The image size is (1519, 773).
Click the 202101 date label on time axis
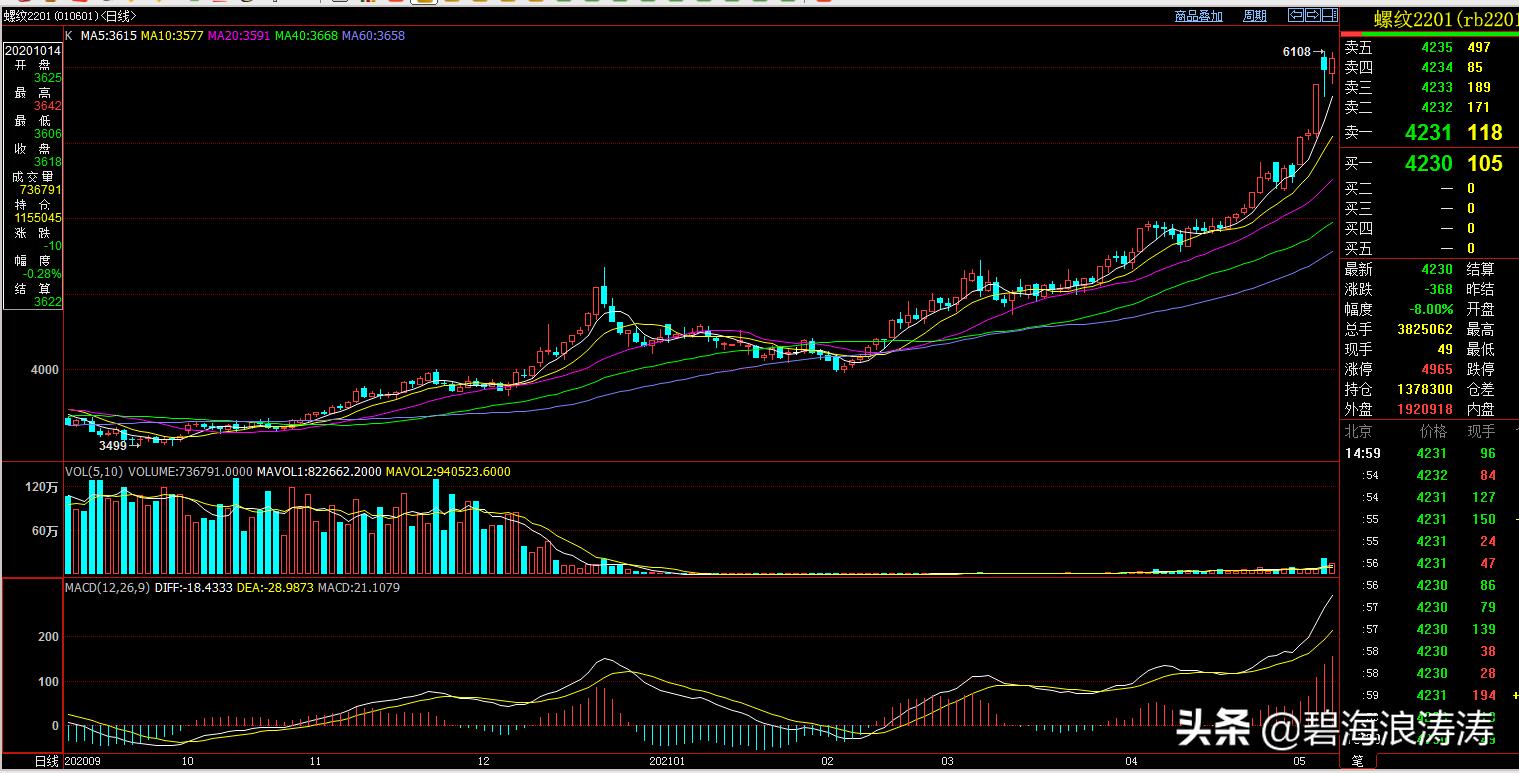point(667,761)
